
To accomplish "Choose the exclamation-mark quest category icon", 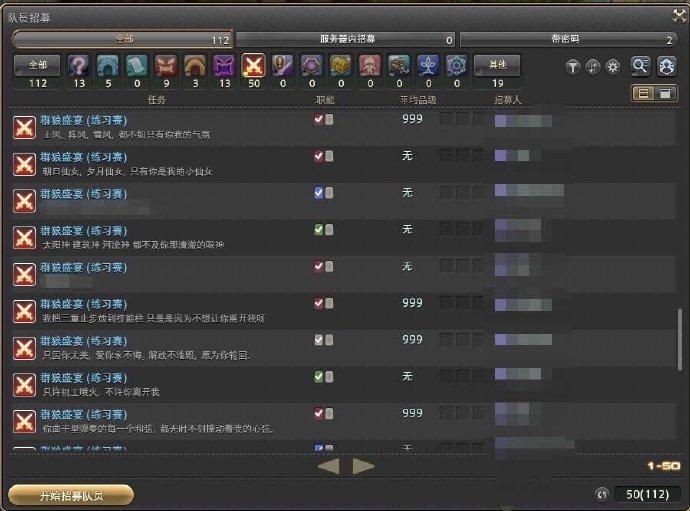I will [x=283, y=66].
